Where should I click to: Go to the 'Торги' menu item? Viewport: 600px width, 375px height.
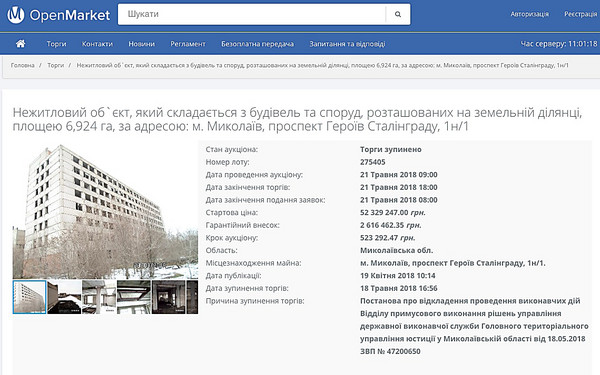pyautogui.click(x=56, y=44)
